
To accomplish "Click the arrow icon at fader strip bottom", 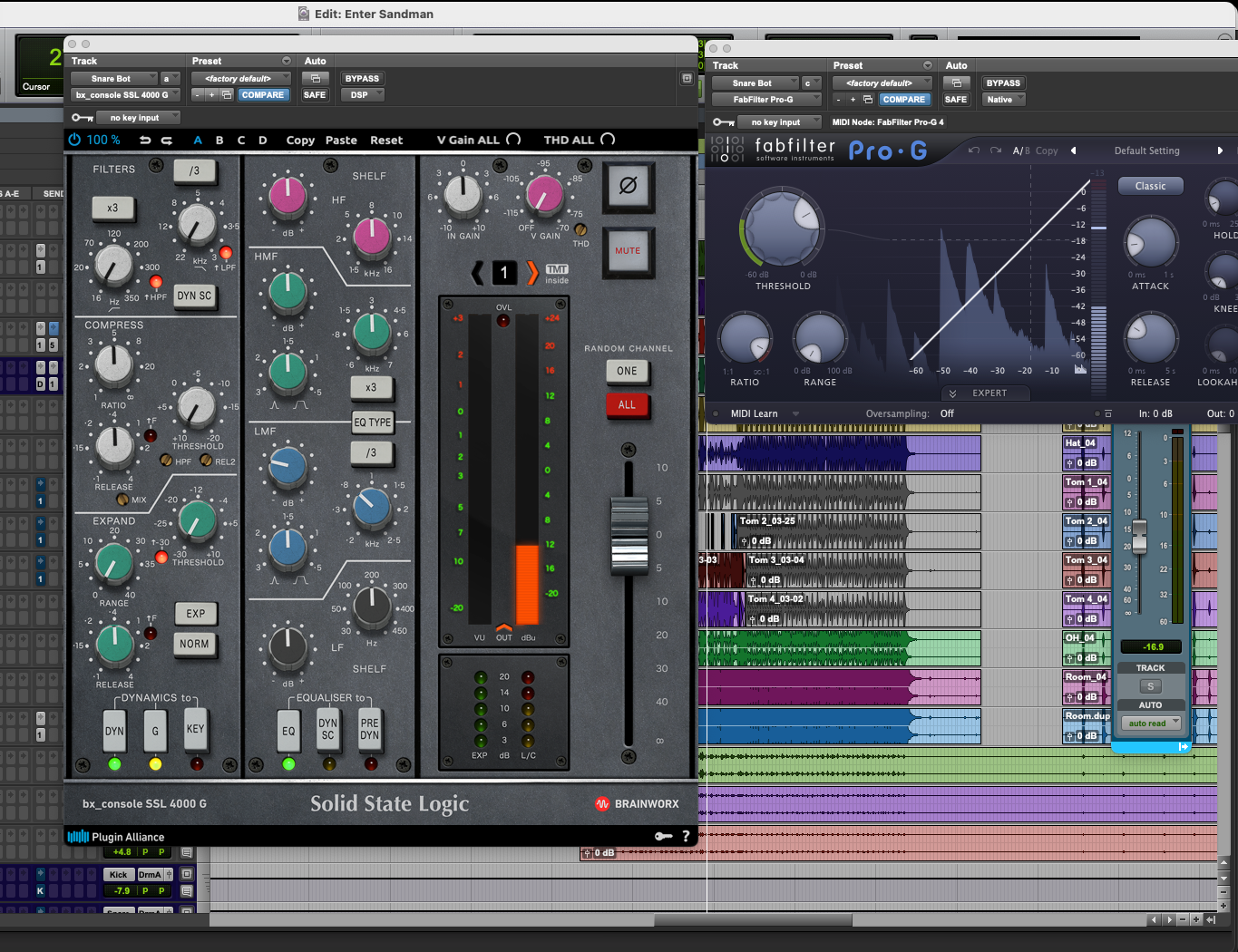I will [1183, 747].
